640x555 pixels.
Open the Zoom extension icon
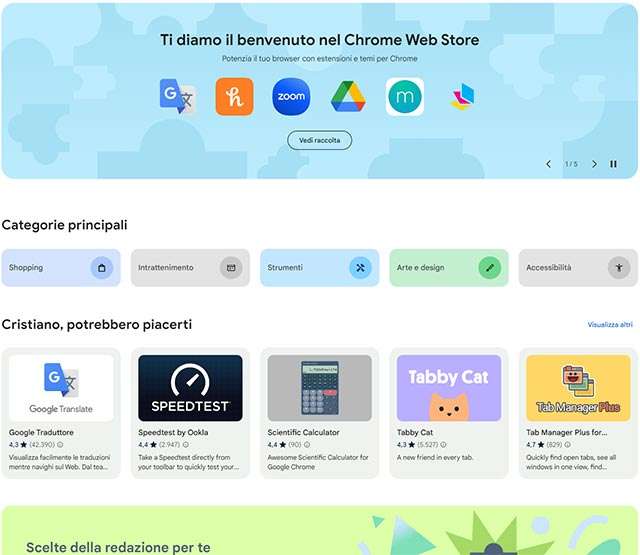(x=291, y=97)
